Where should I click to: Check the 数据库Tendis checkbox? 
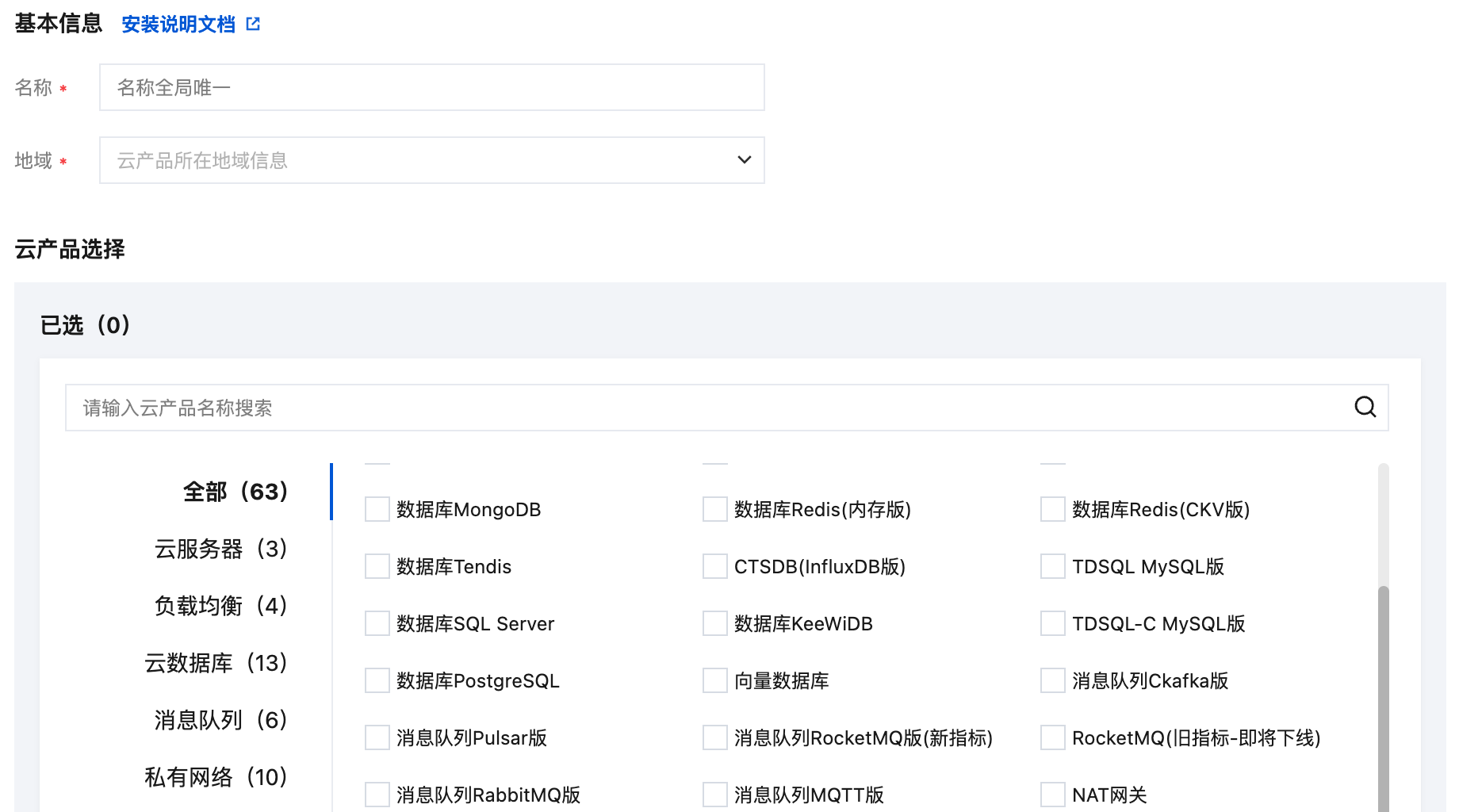tap(377, 566)
